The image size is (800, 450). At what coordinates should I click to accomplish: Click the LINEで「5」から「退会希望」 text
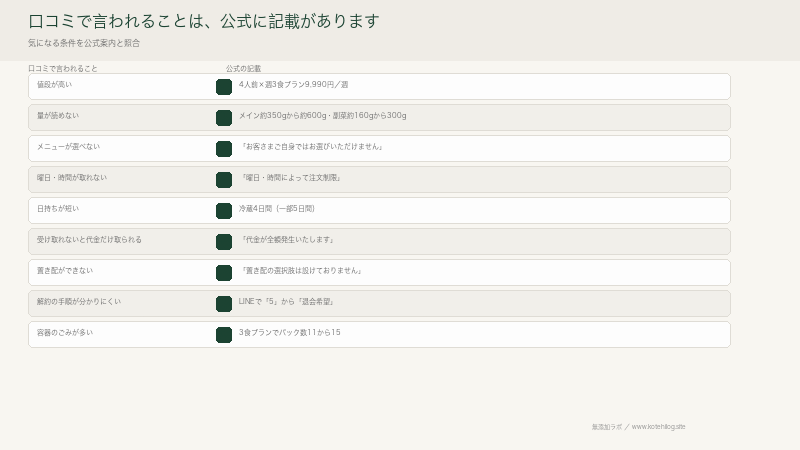pos(286,302)
